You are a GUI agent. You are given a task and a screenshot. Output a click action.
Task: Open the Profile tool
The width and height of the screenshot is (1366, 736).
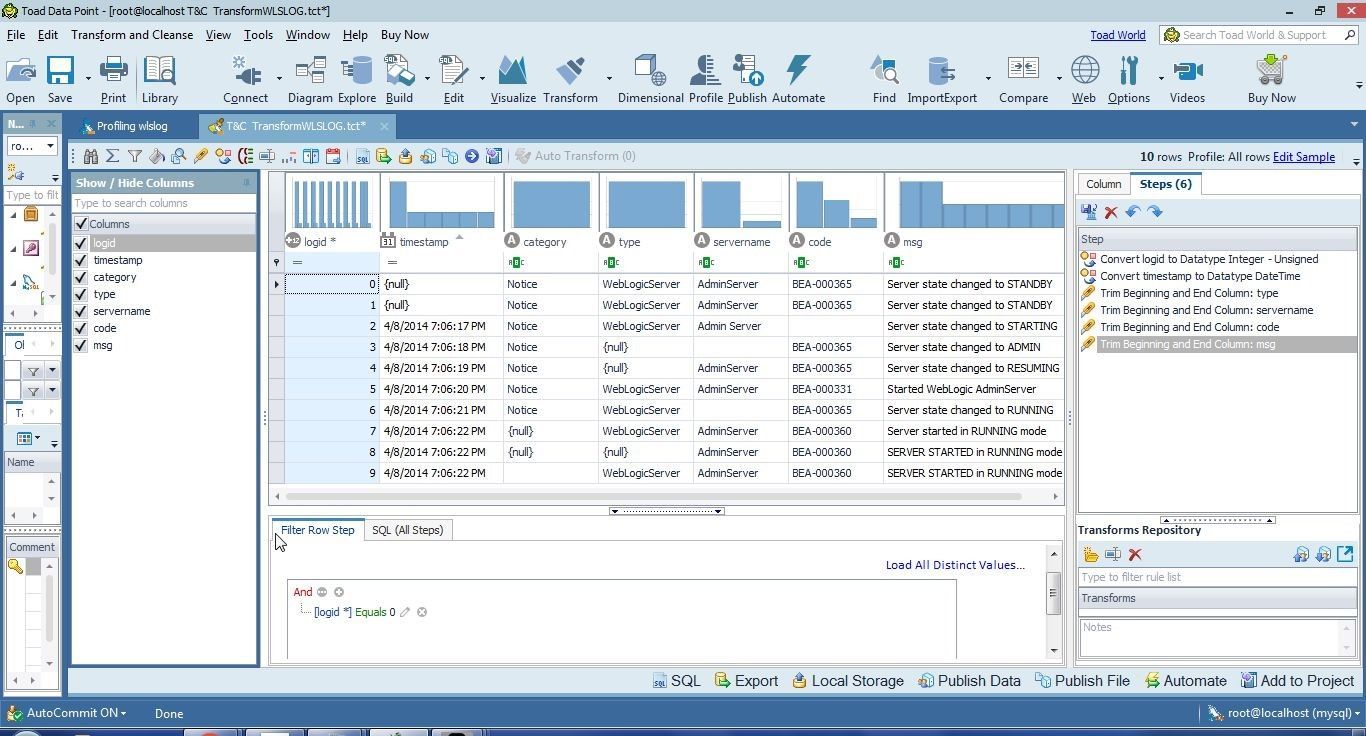pyautogui.click(x=705, y=79)
